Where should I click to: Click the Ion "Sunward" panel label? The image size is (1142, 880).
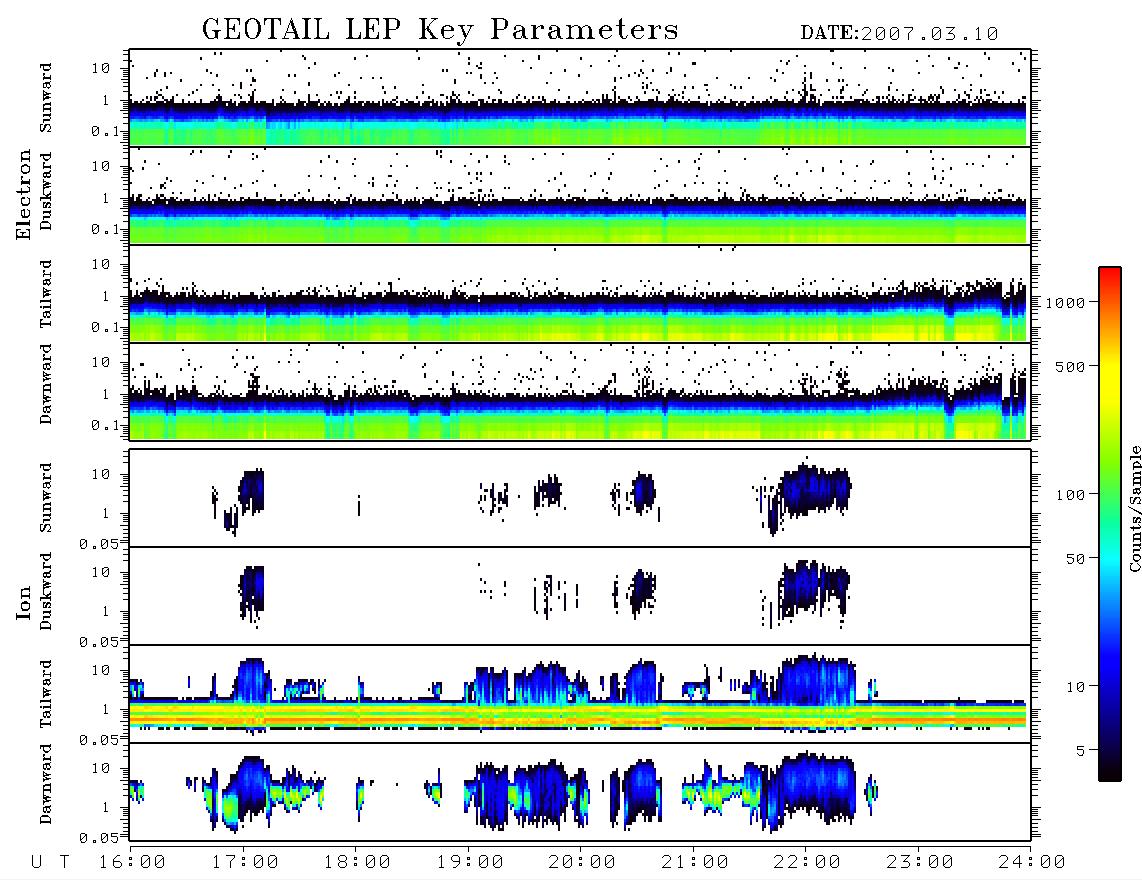tap(46, 498)
